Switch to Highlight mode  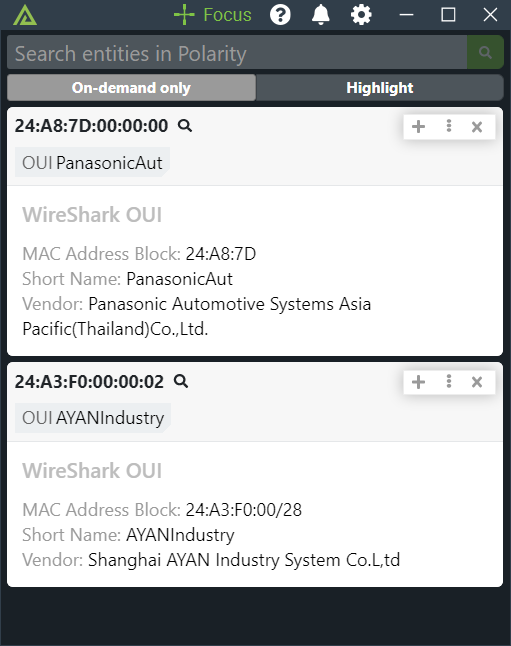point(380,88)
